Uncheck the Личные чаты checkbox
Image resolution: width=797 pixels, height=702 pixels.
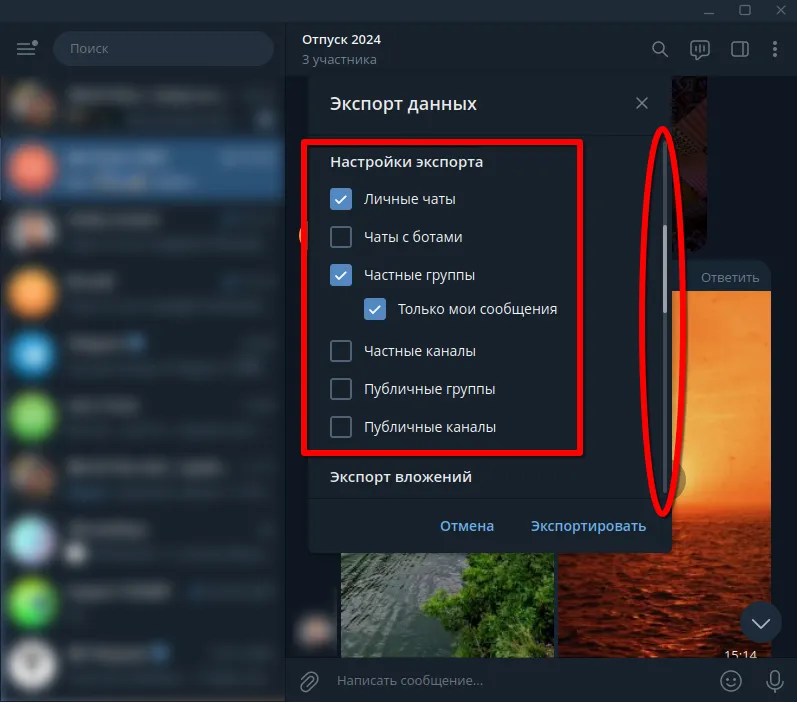pos(341,199)
